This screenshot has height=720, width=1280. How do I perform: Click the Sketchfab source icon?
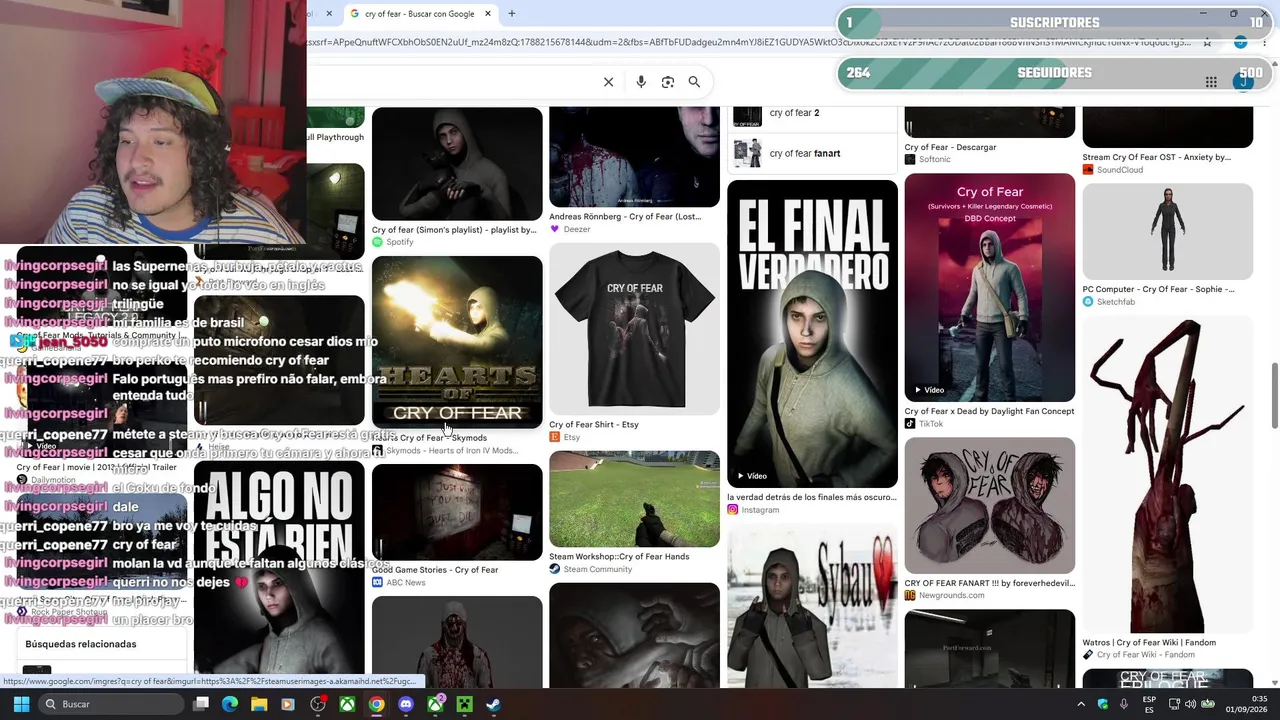(x=1088, y=302)
